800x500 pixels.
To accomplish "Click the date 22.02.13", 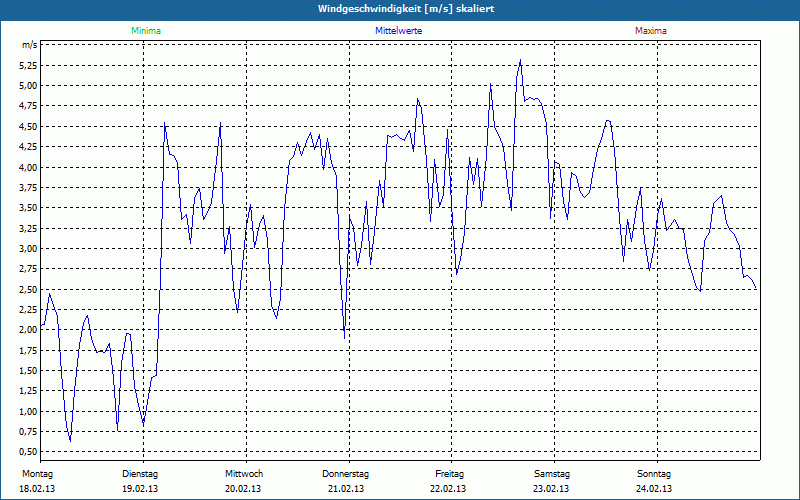I will coord(448,489).
